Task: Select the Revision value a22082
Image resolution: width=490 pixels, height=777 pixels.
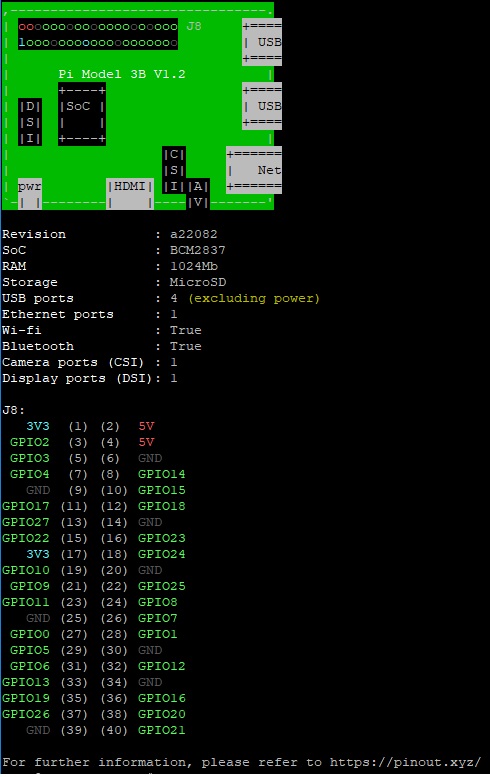Action: 194,234
